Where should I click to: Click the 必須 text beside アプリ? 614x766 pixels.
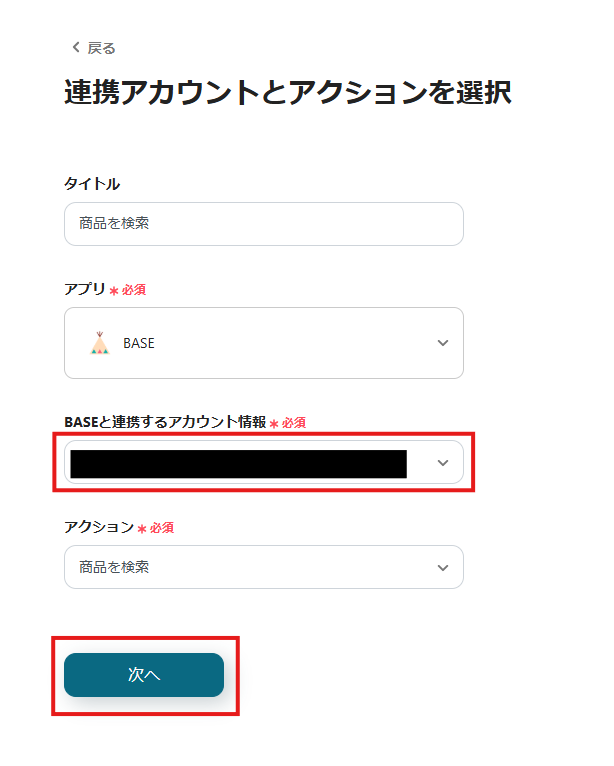[134, 289]
